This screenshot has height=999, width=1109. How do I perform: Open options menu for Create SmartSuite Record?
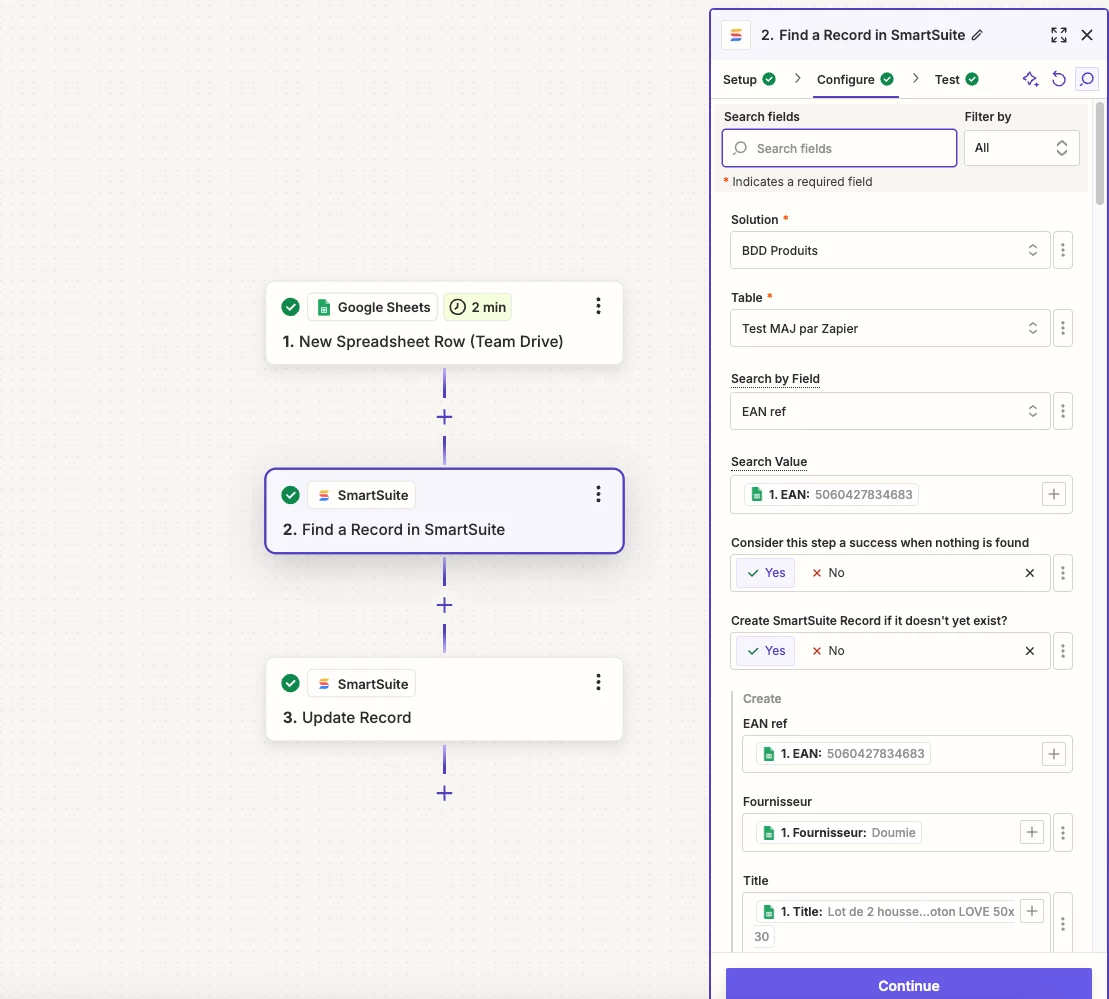tap(1062, 651)
